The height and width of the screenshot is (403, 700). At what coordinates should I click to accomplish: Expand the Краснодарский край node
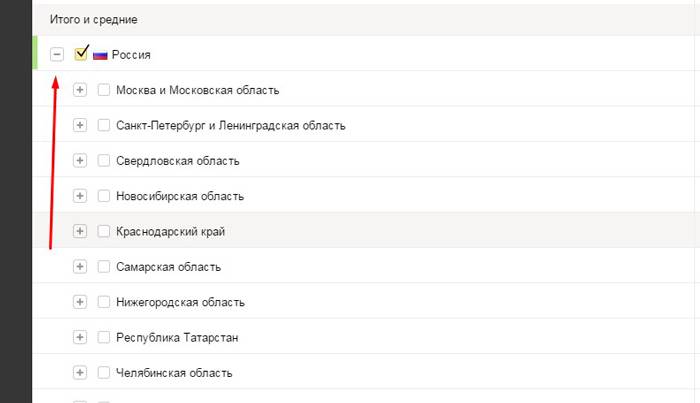pyautogui.click(x=81, y=231)
